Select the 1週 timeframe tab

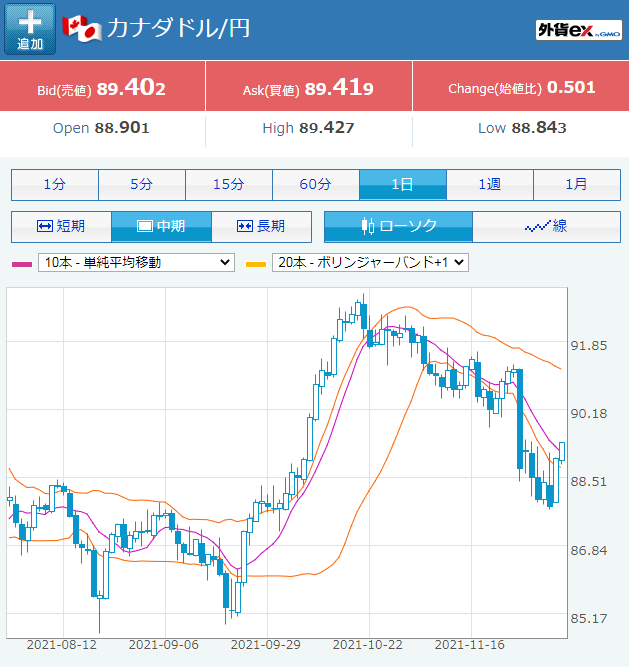[x=490, y=185]
